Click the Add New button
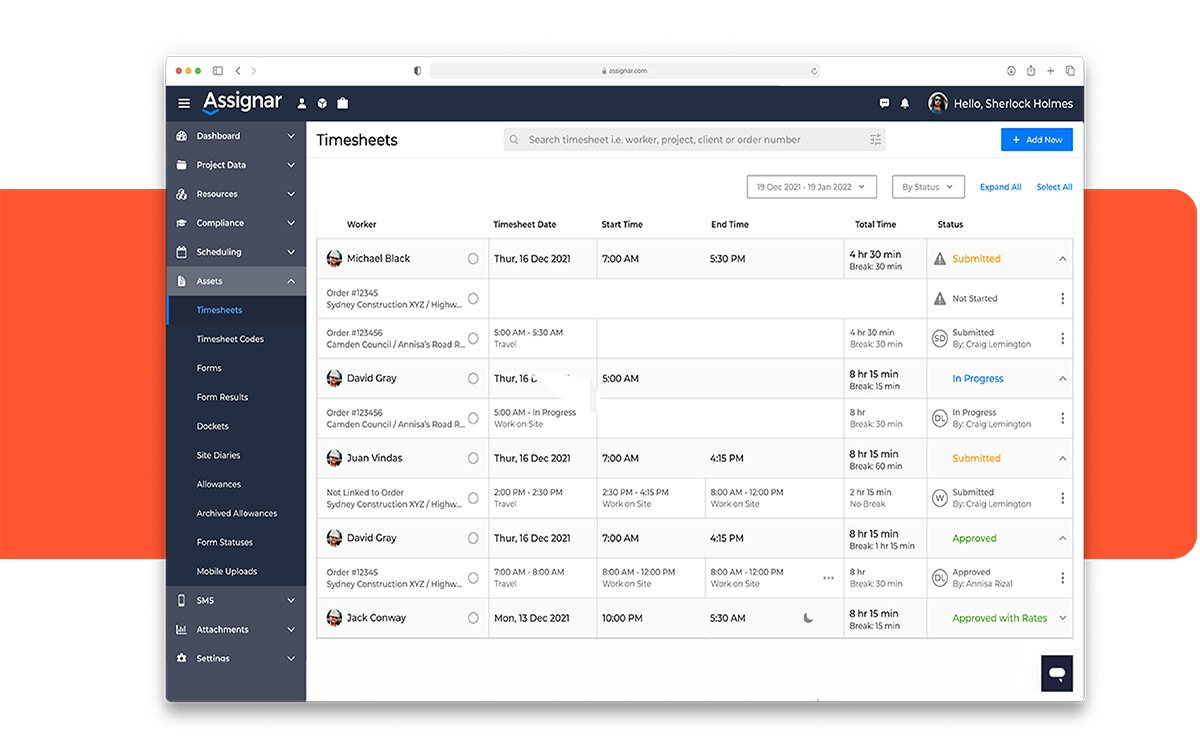This screenshot has width=1200, height=750. (x=1036, y=139)
